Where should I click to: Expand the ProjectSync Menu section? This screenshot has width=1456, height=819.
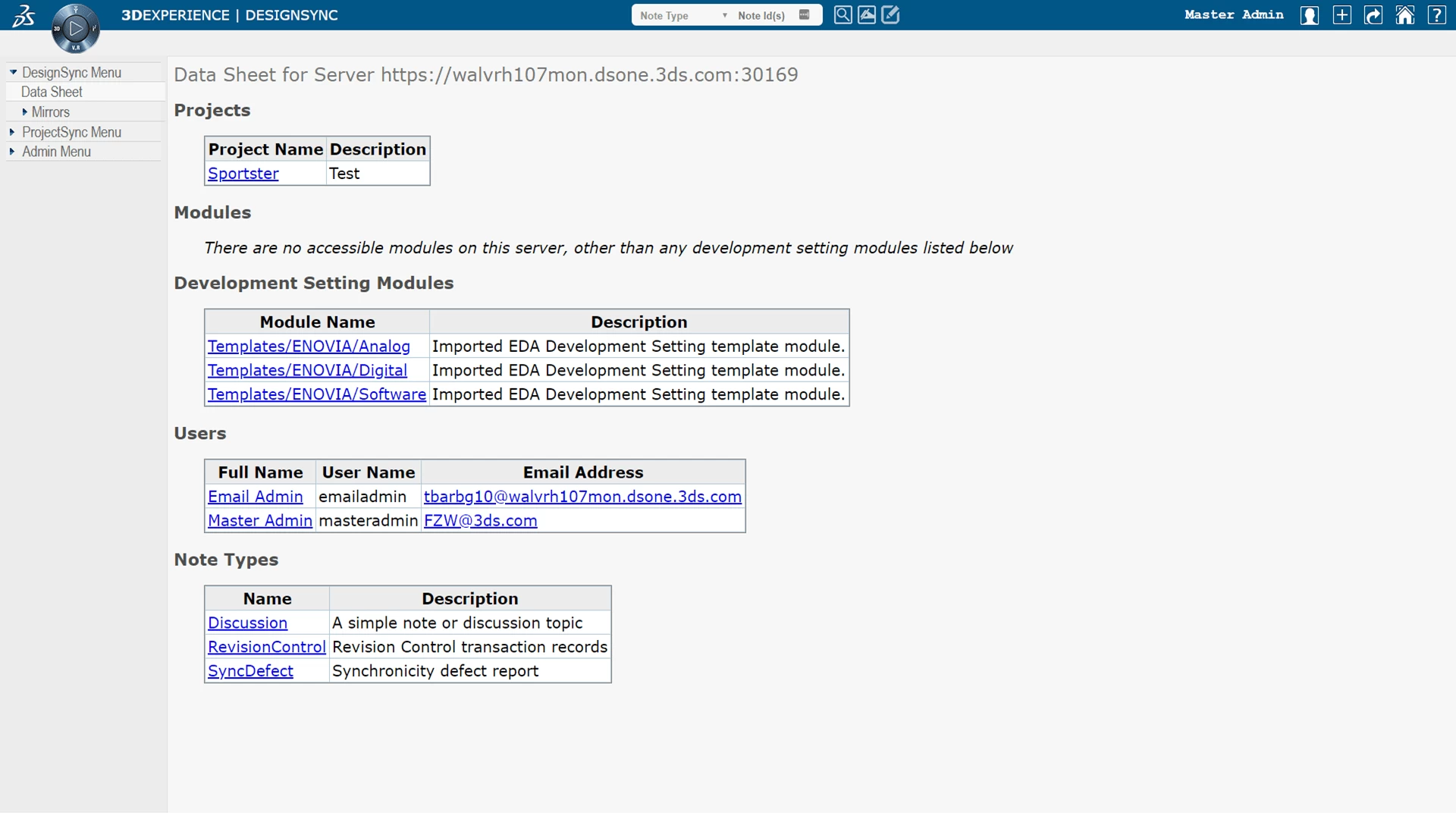click(x=12, y=132)
